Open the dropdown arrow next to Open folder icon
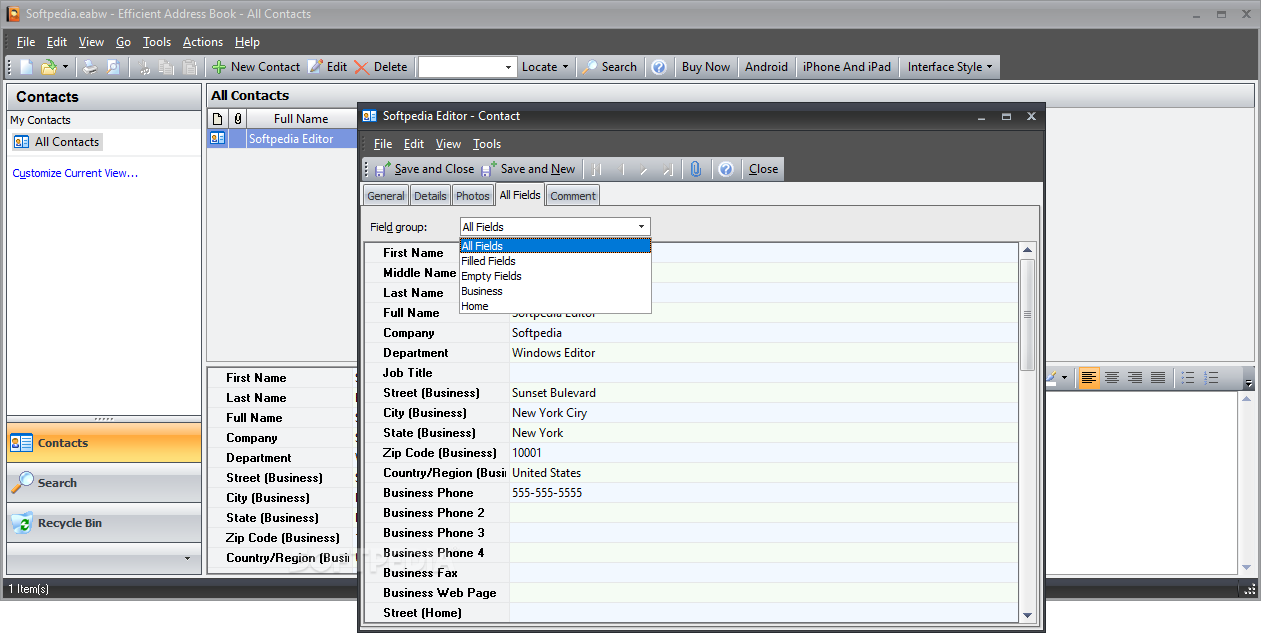Viewport: 1261px width, 633px height. (x=65, y=67)
